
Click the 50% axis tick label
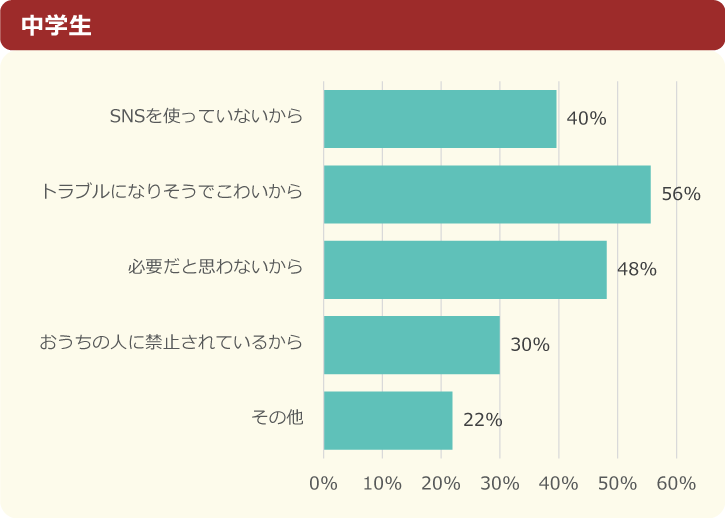(617, 484)
